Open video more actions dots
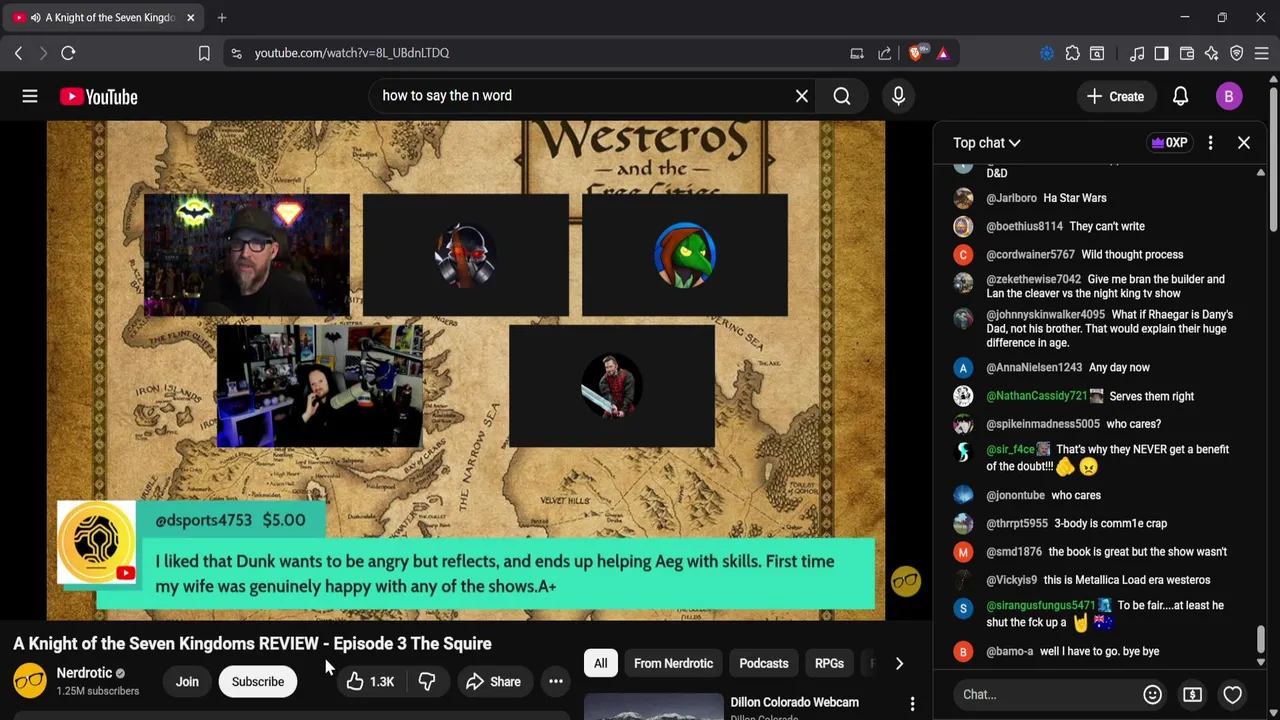The width and height of the screenshot is (1280, 720). point(556,682)
